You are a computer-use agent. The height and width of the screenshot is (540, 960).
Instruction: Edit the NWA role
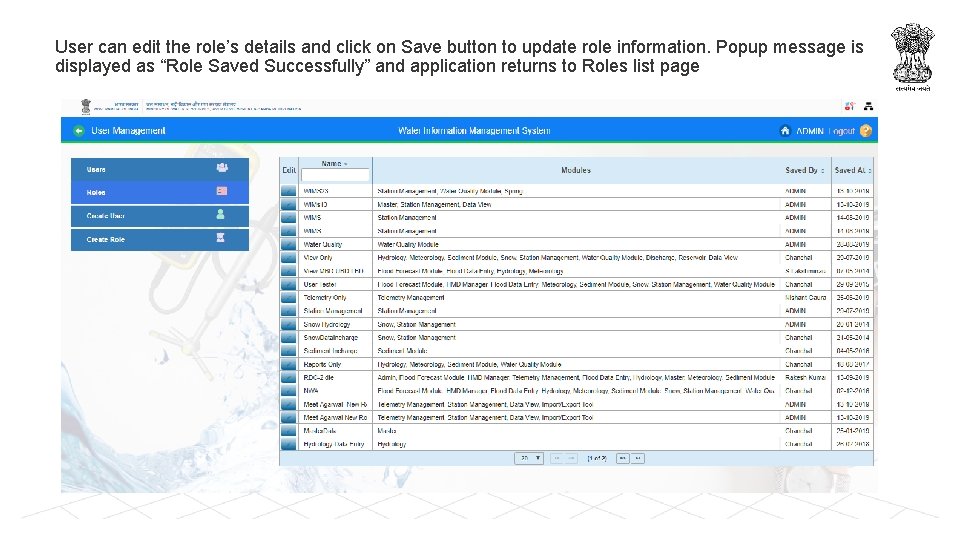pyautogui.click(x=288, y=391)
